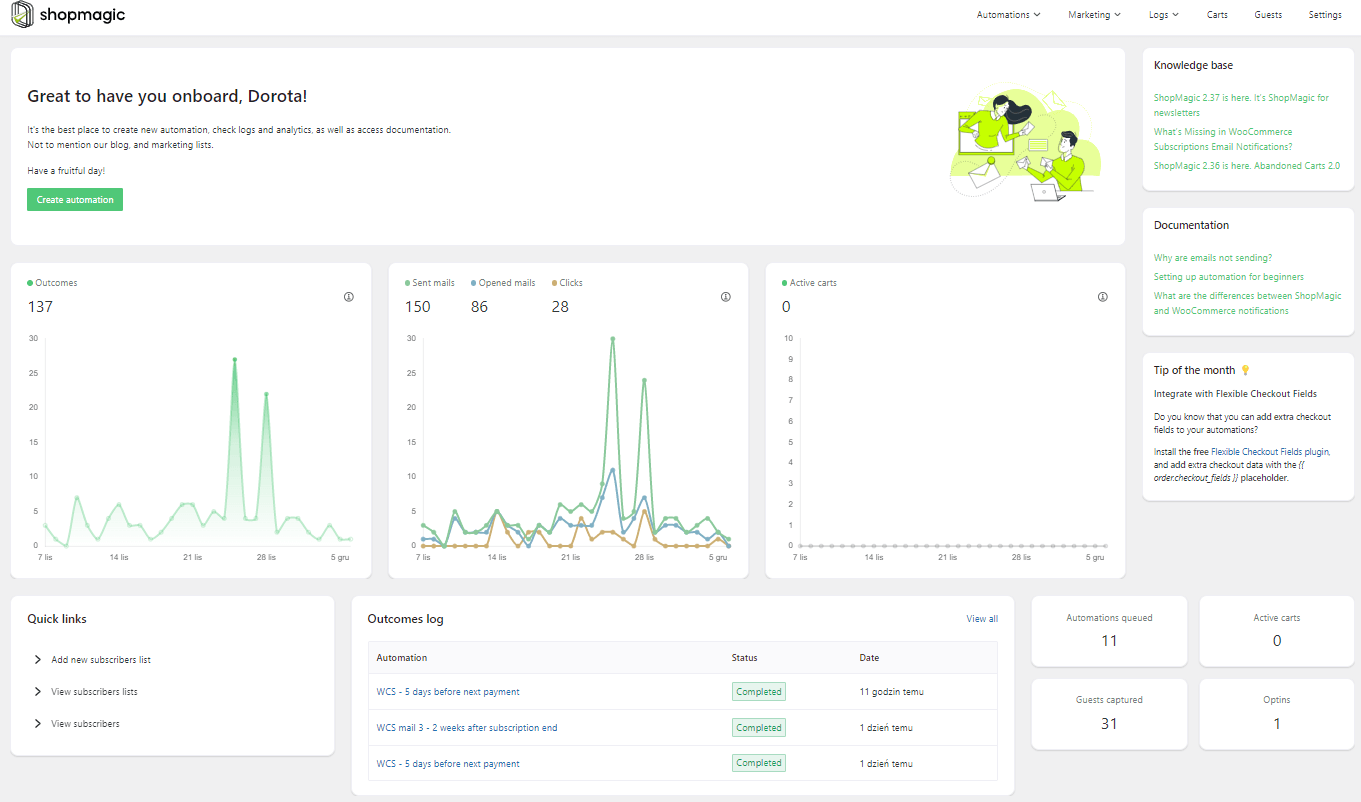Click the Active carts stat card showing 0
This screenshot has width=1361, height=802.
tap(1277, 631)
